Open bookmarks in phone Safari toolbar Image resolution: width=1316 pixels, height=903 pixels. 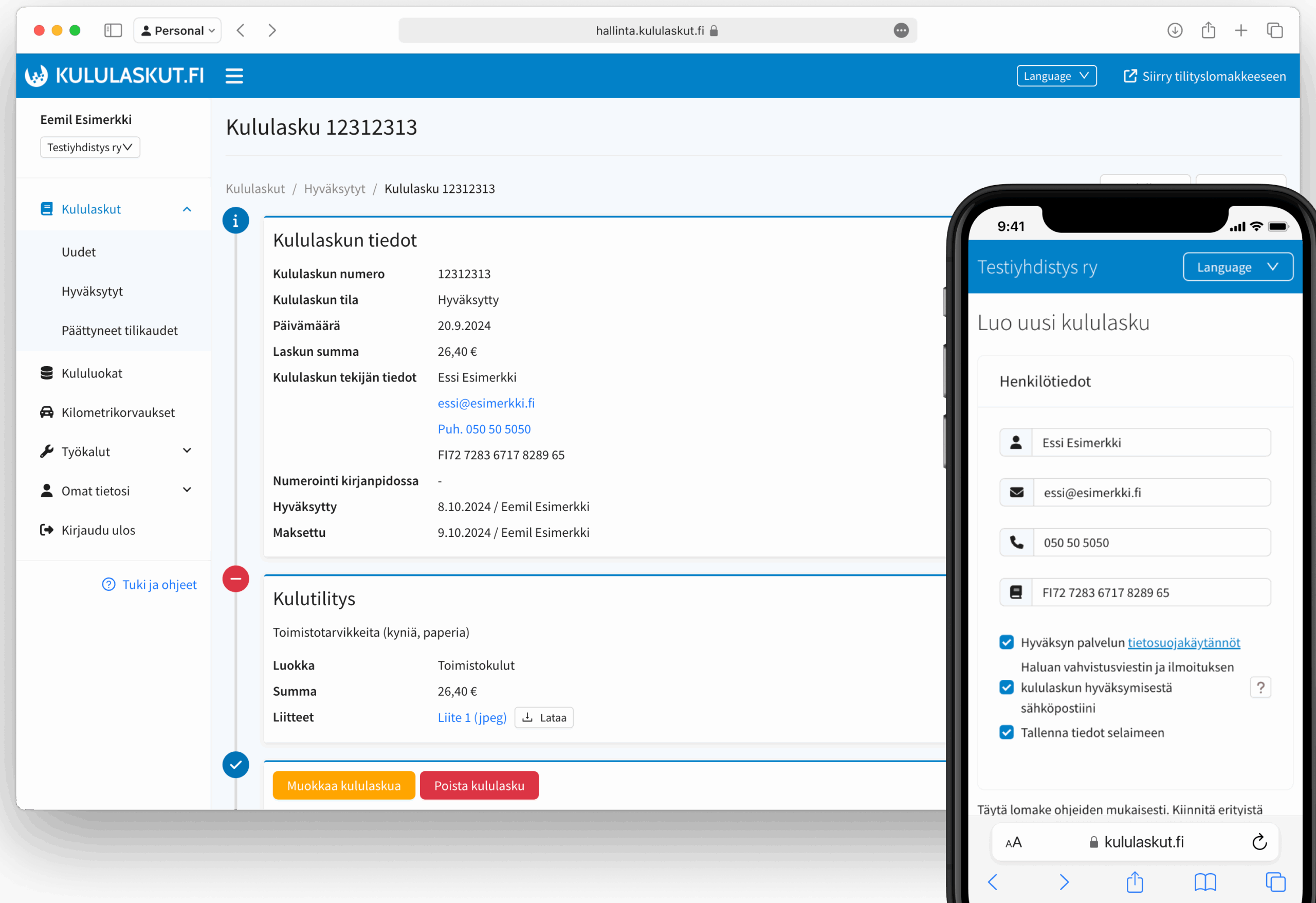[1205, 882]
